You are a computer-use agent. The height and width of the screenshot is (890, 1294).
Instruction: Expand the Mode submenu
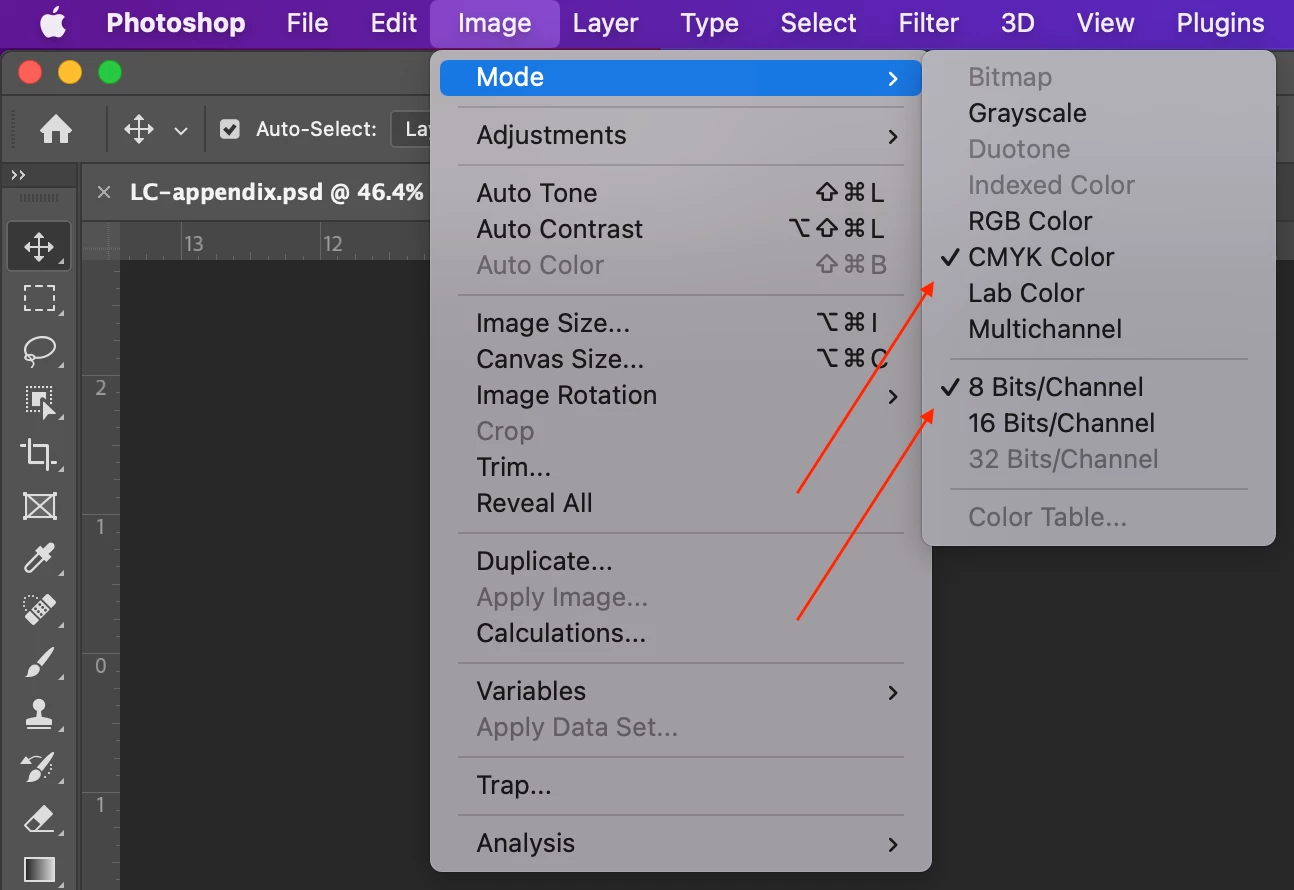(x=680, y=77)
